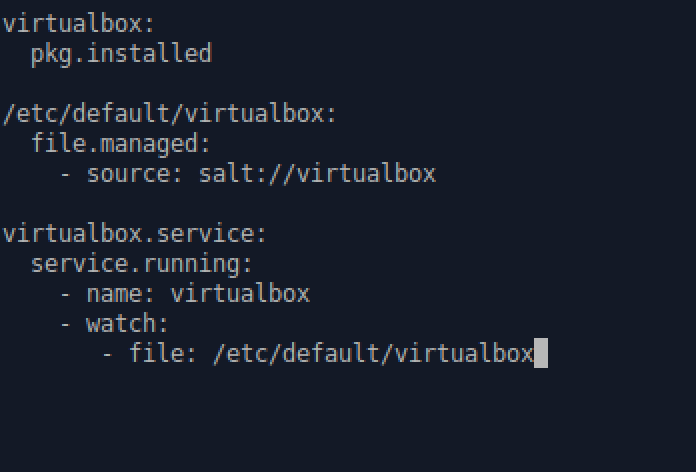The height and width of the screenshot is (472, 696).
Task: Click the top-level '/etc/default/virtualbox:' state ID
Action: point(170,113)
